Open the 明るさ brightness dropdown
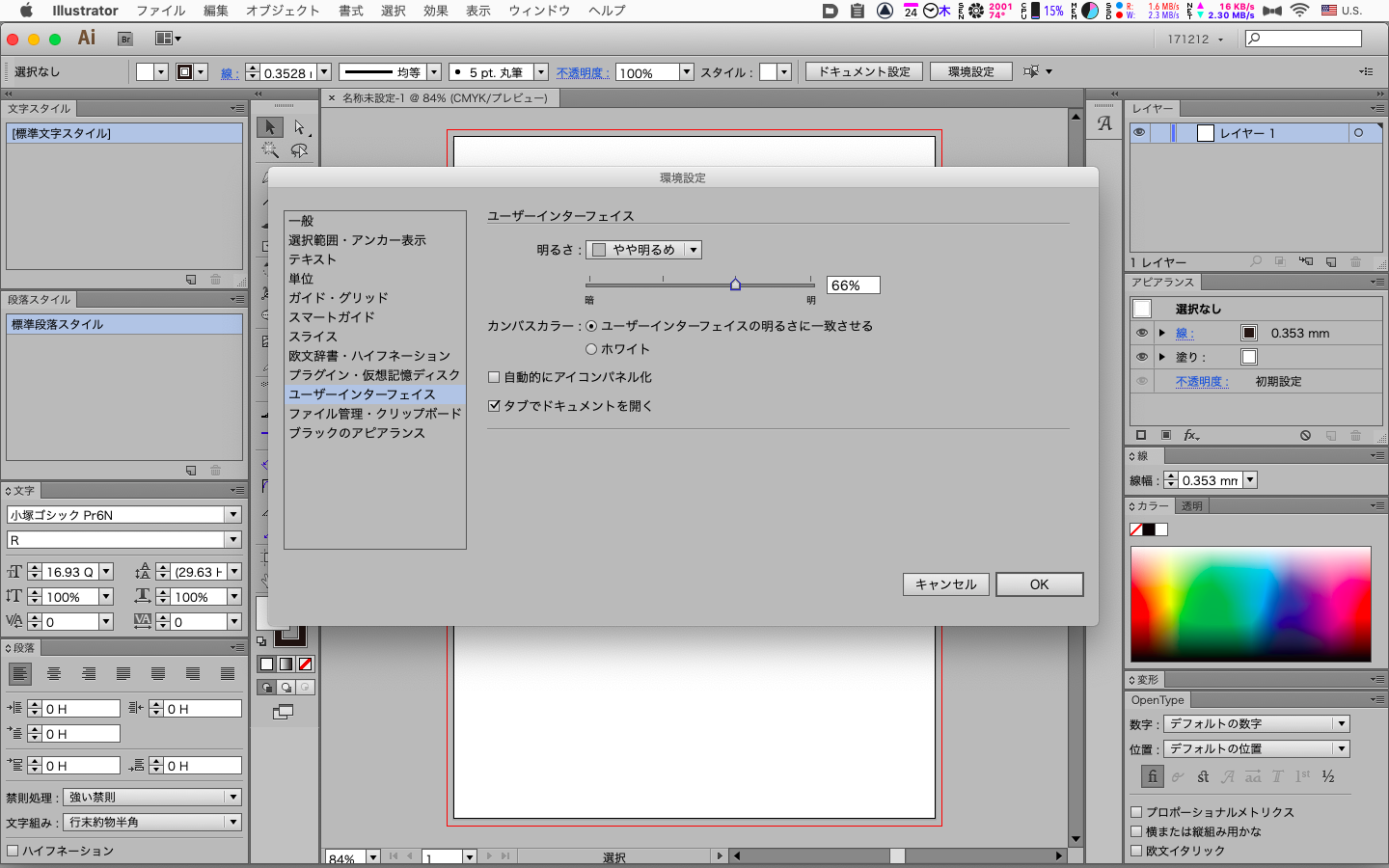Screen dimensions: 1389x868 pos(643,250)
